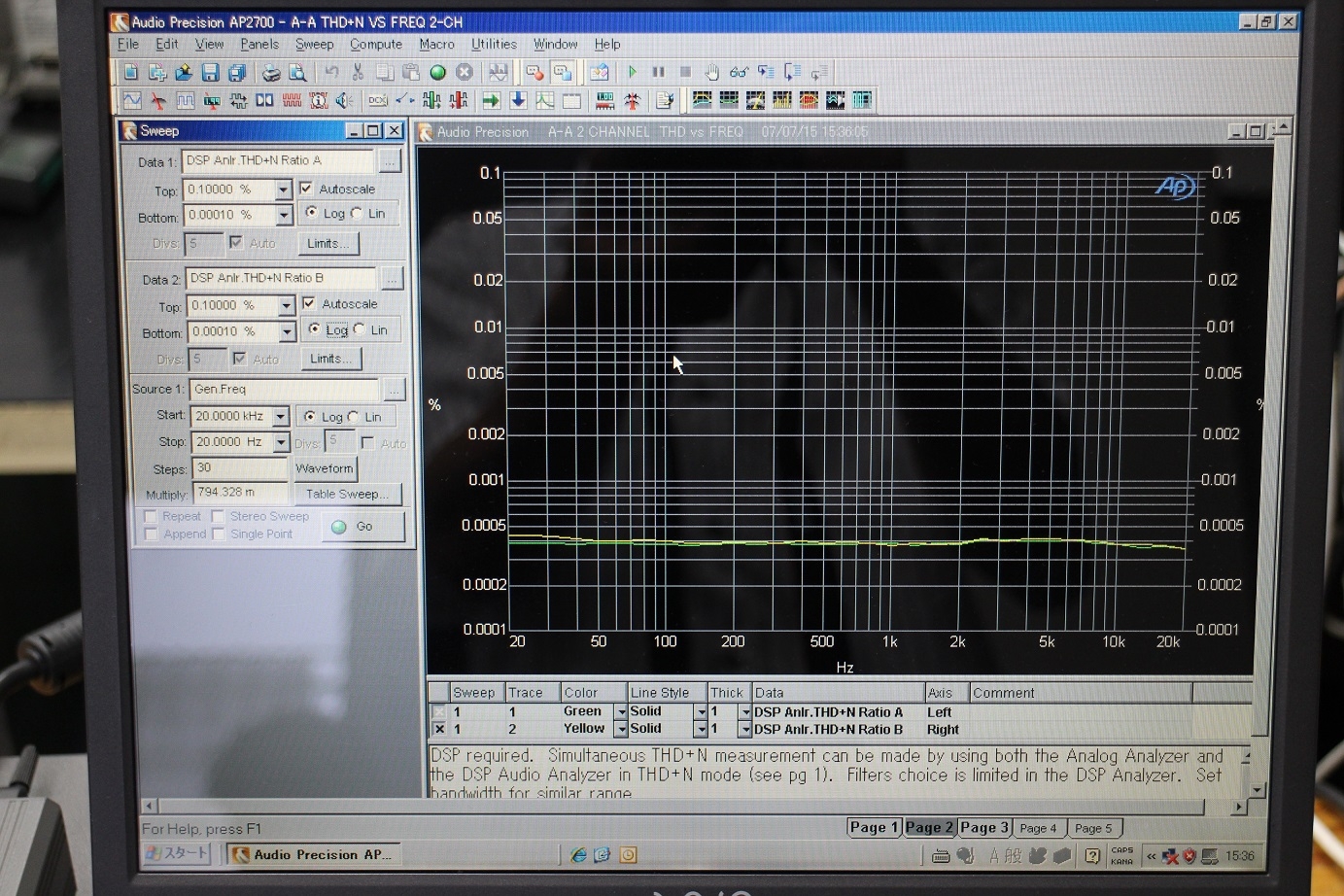The width and height of the screenshot is (1344, 896).
Task: Open the Graph panel icon
Action: (545, 100)
